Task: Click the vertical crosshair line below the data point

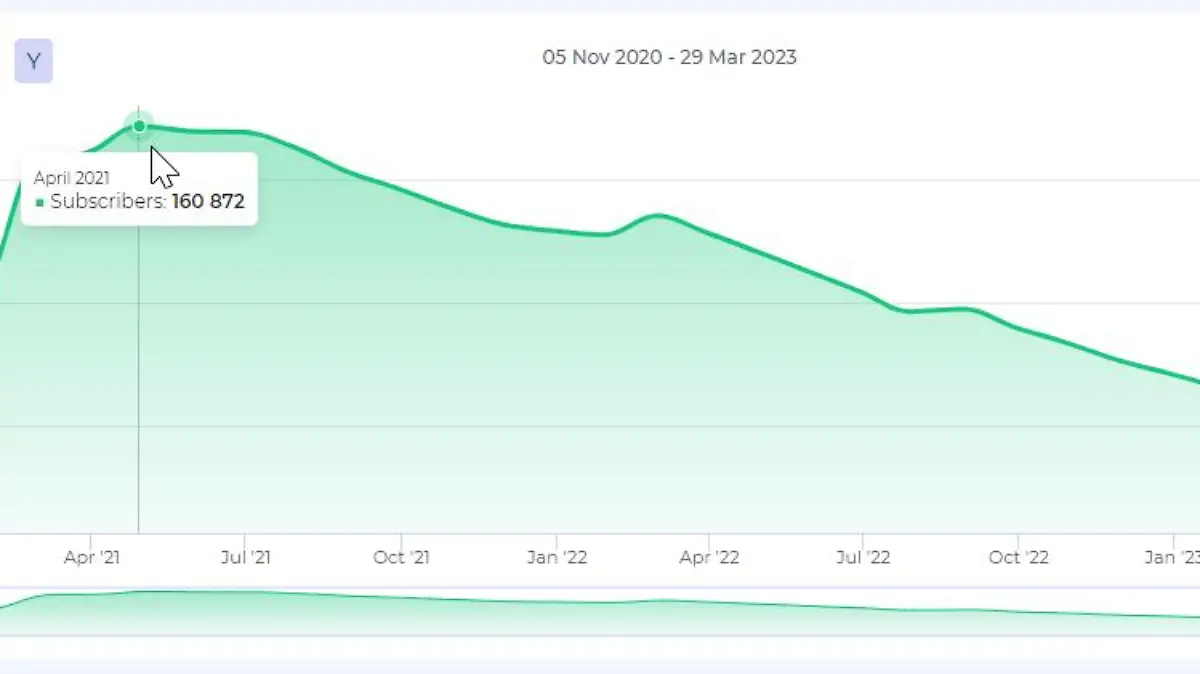Action: click(139, 400)
